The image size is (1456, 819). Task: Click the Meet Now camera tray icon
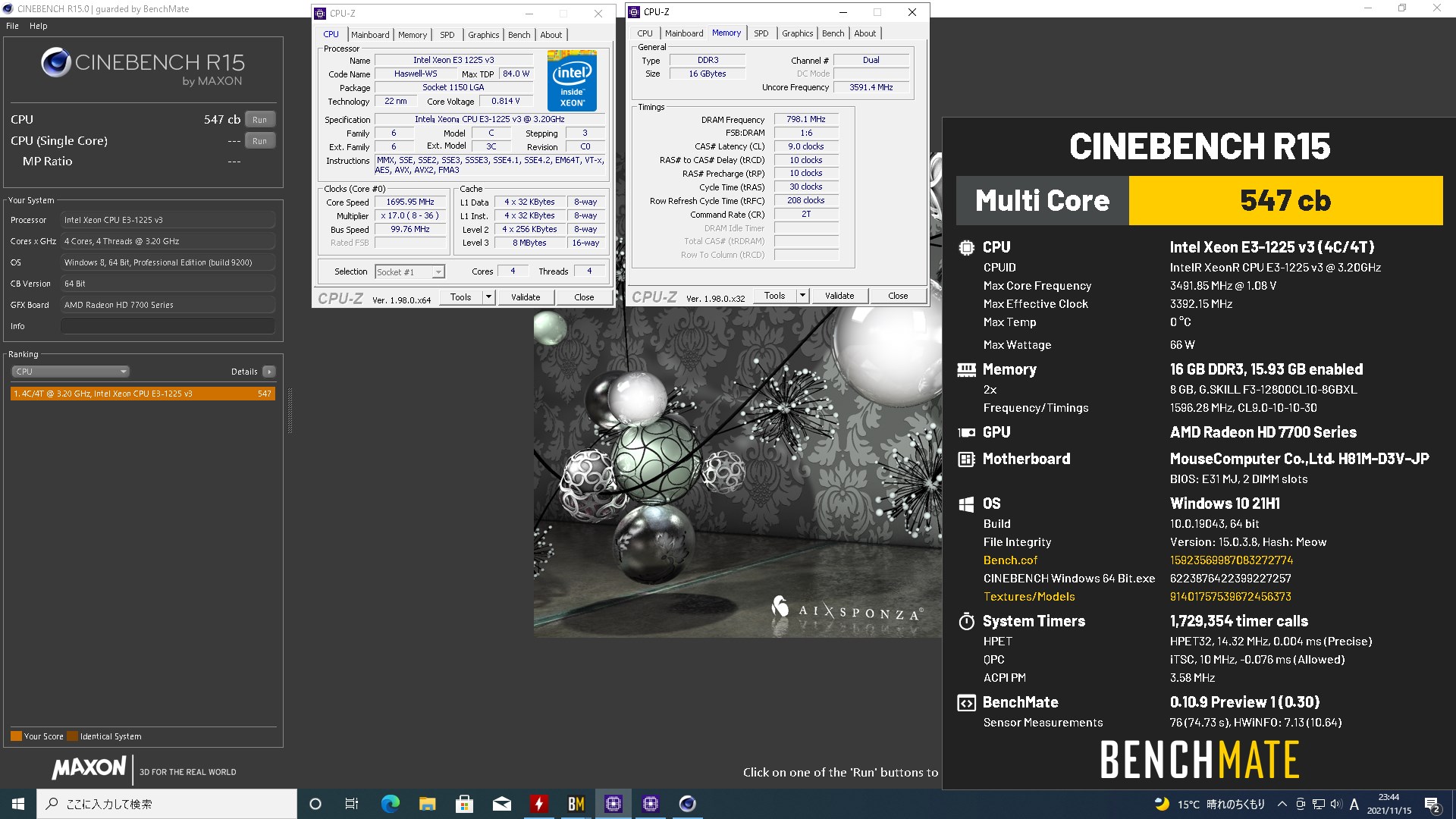click(x=1301, y=804)
